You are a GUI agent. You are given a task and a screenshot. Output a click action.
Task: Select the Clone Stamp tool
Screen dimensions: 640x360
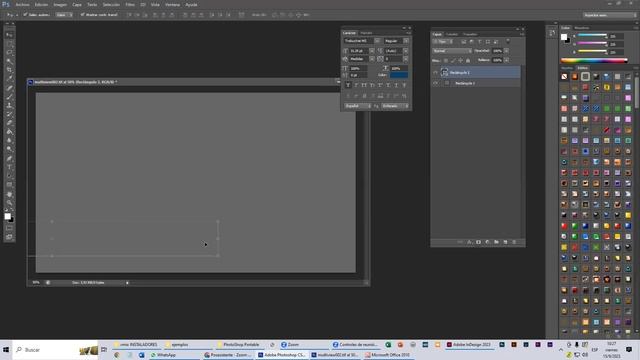point(9,105)
